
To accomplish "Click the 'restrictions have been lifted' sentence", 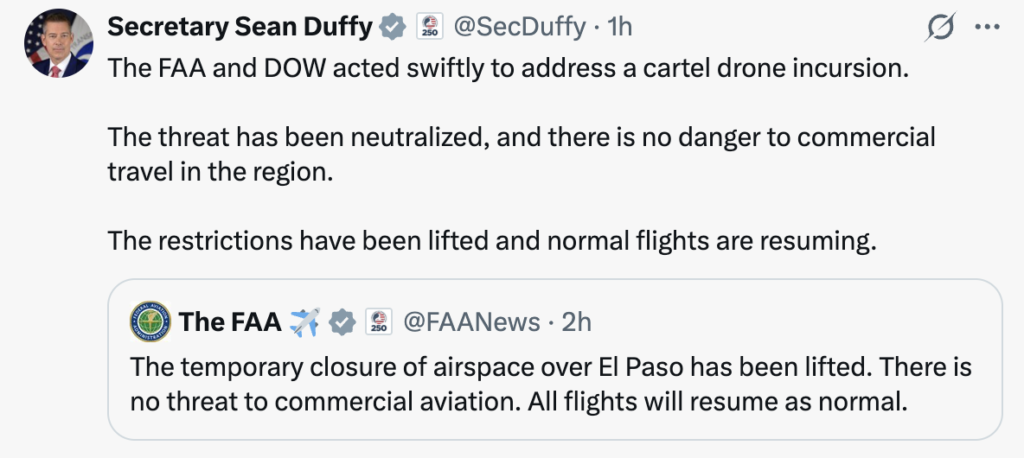I will pyautogui.click(x=490, y=241).
